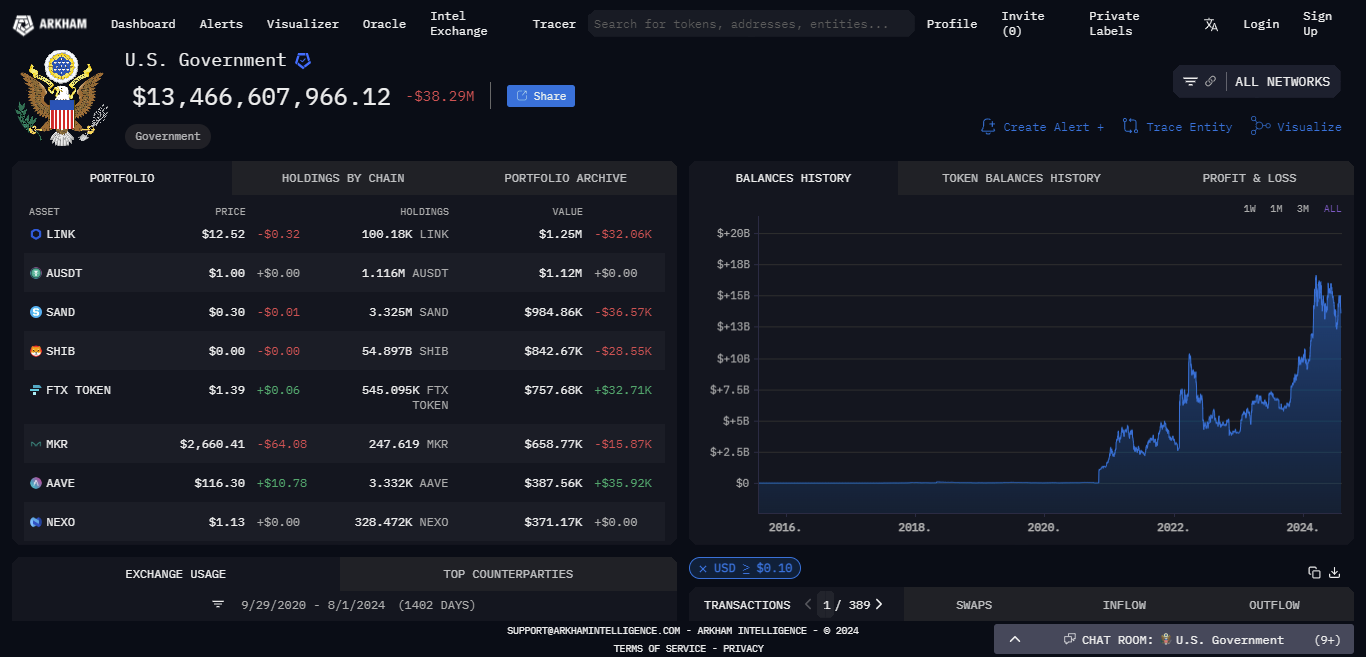Select the 1W chart range

1250,209
